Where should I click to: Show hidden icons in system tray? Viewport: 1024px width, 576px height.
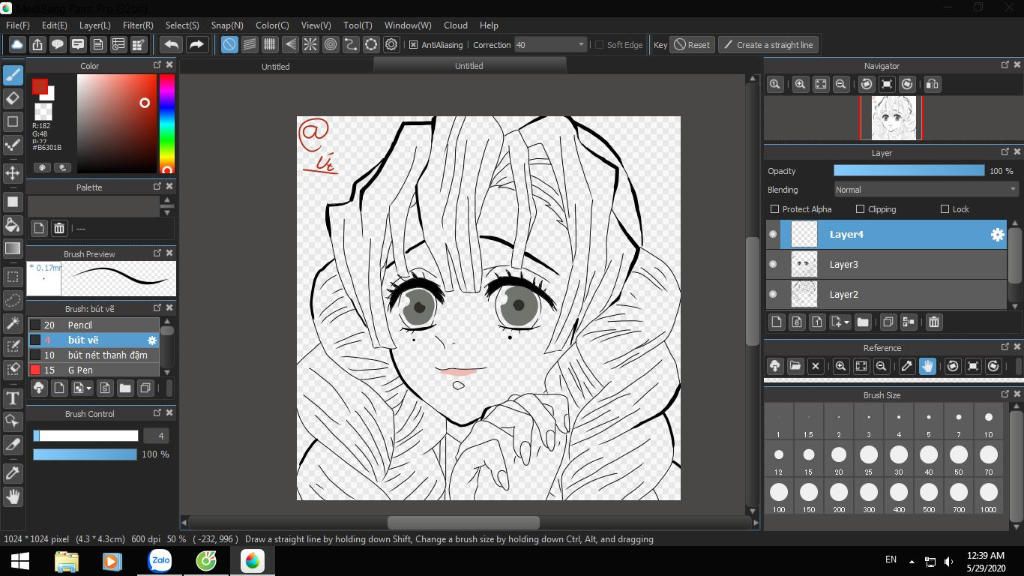click(911, 561)
